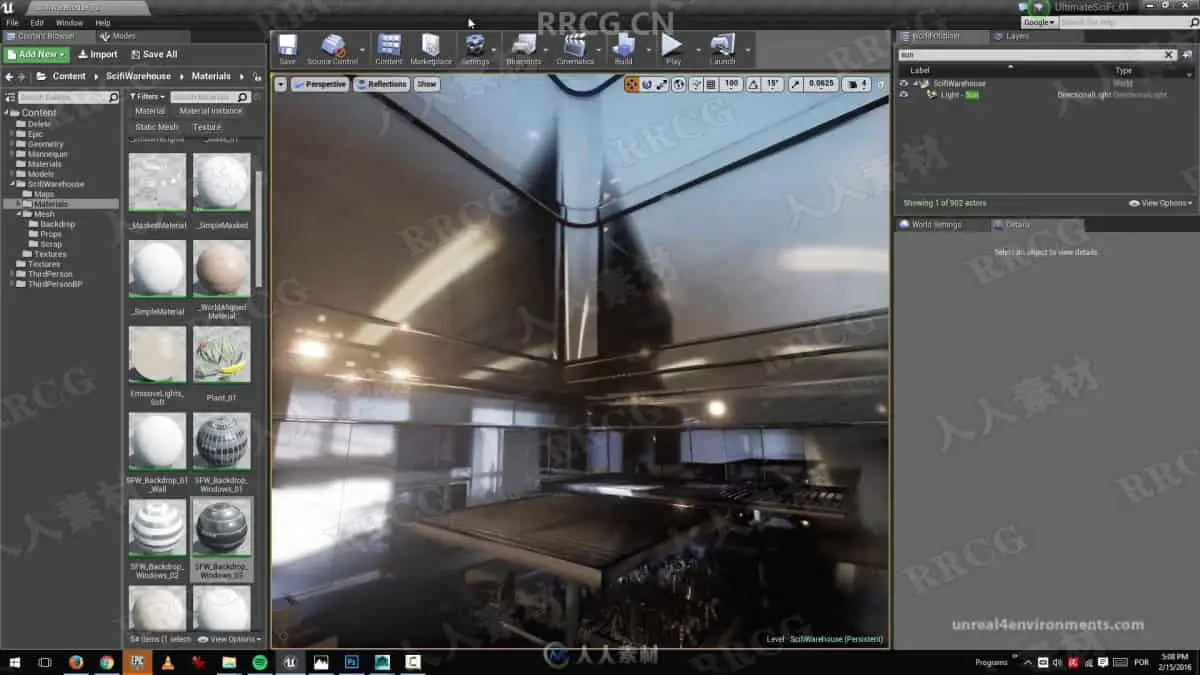Screen dimensions: 1200x675
Task: Open the Window menu
Action: [69, 22]
